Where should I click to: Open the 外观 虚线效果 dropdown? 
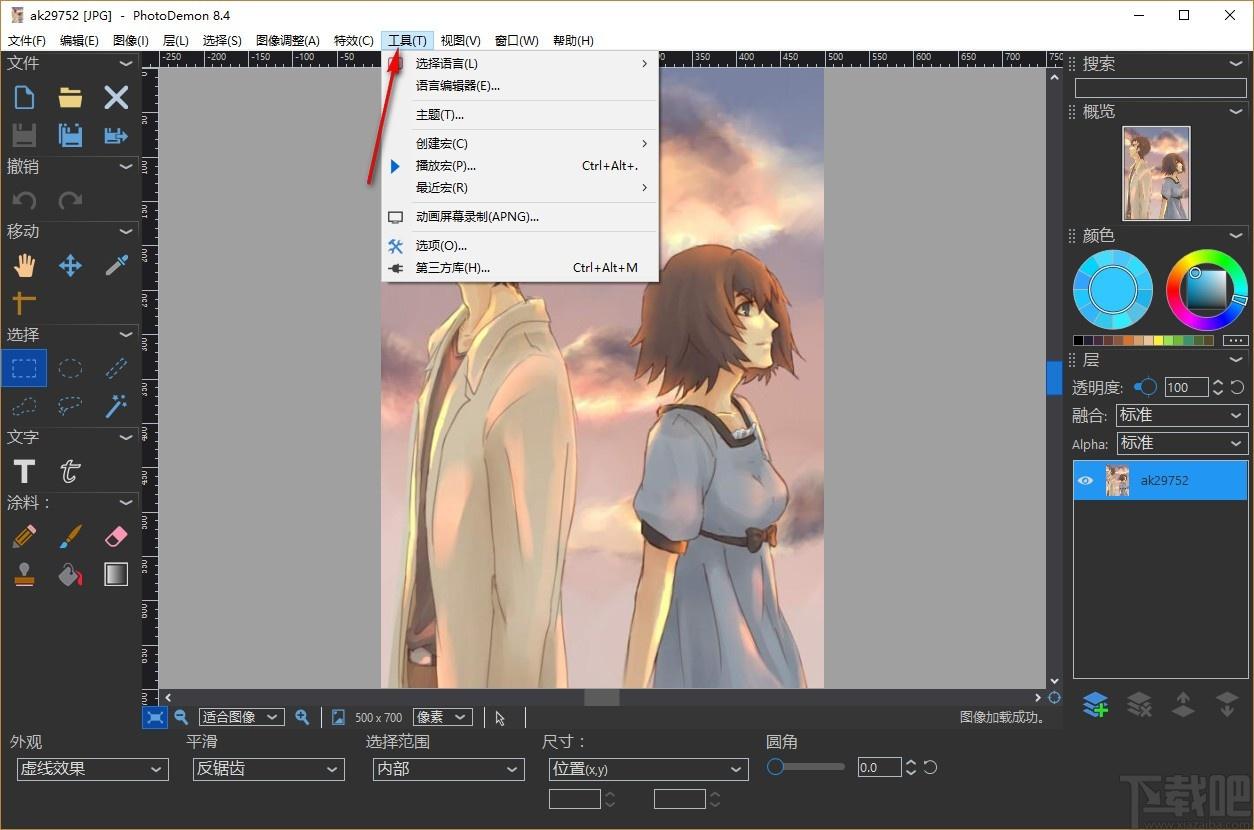point(92,769)
